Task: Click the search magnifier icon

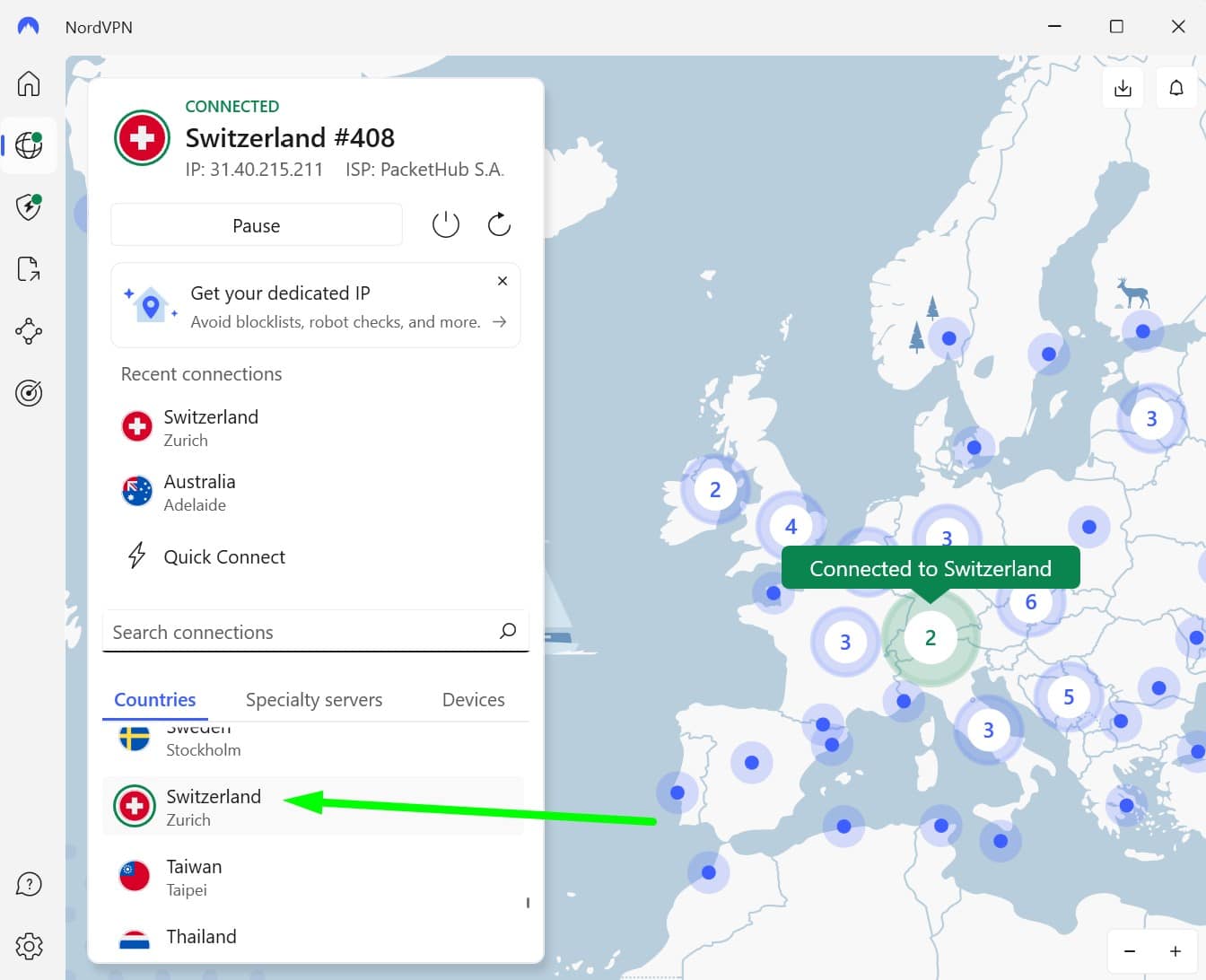Action: 508,631
